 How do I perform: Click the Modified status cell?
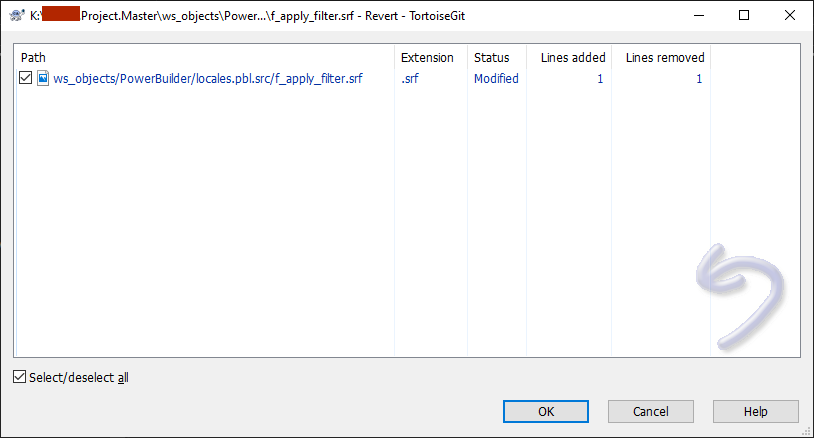(x=496, y=78)
